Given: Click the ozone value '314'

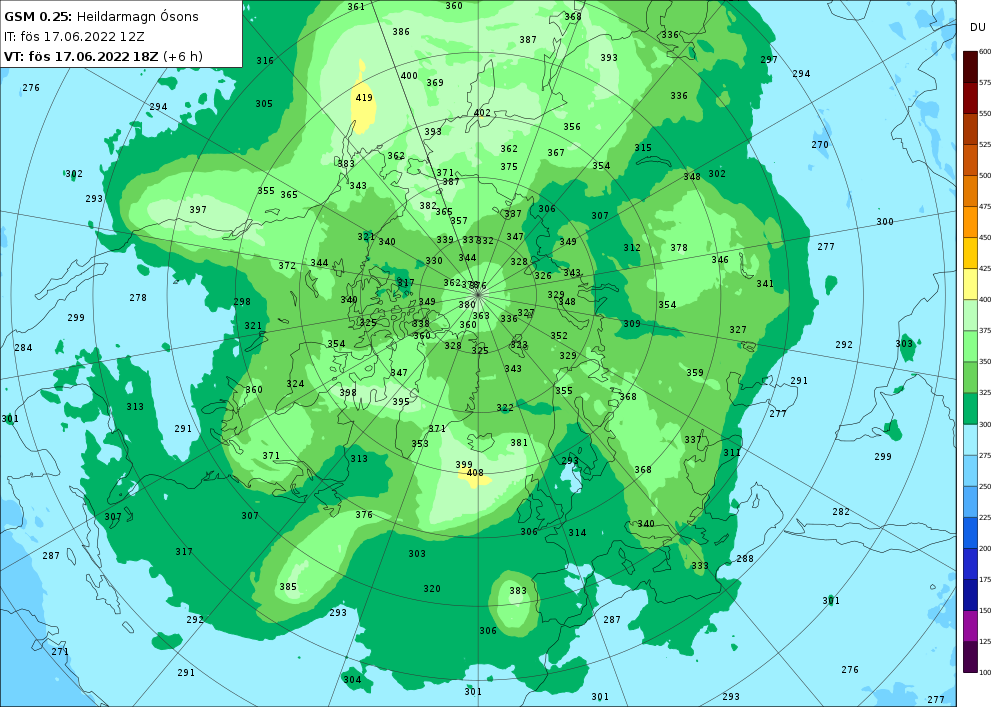Looking at the screenshot, I should [577, 532].
